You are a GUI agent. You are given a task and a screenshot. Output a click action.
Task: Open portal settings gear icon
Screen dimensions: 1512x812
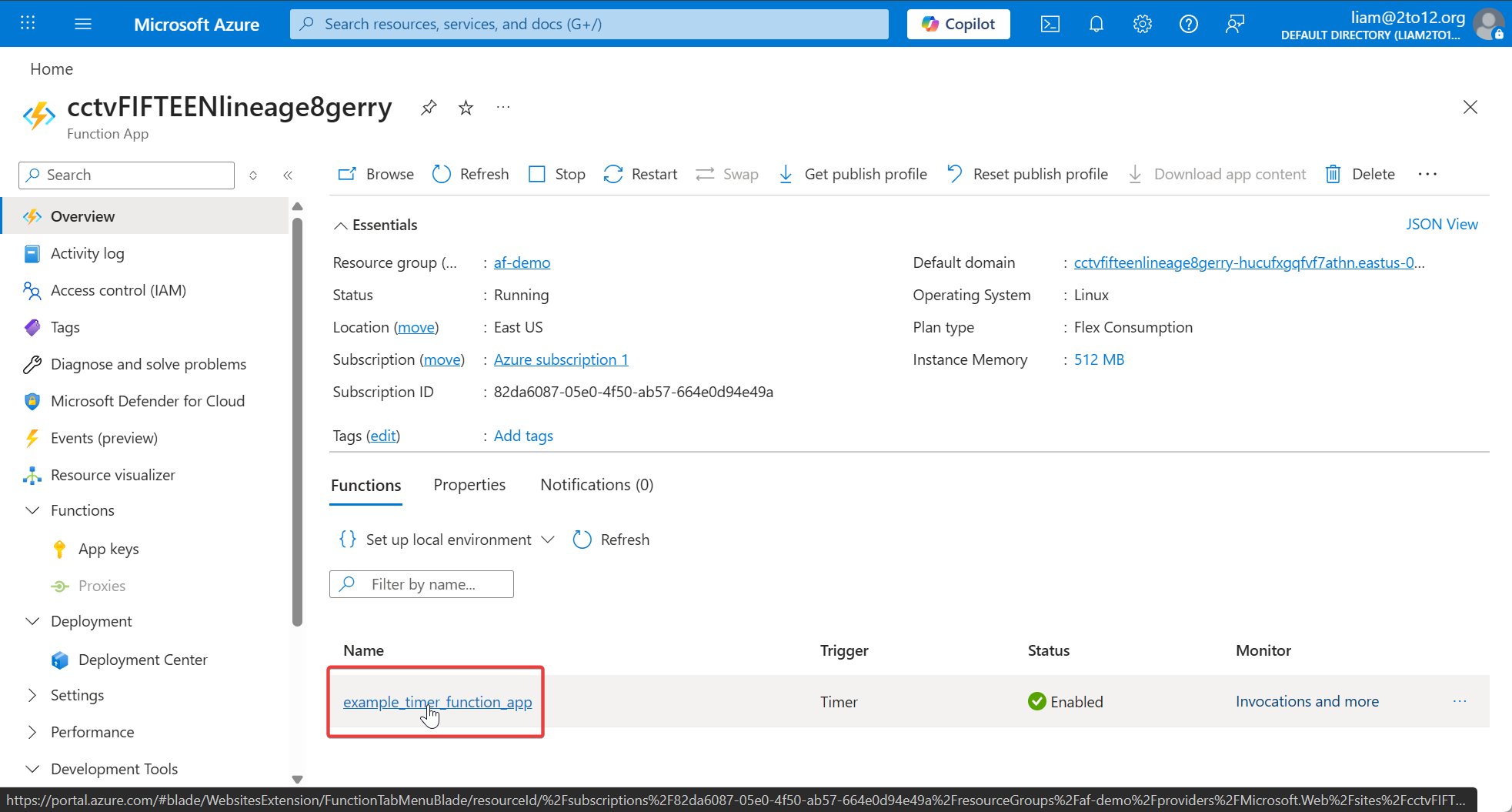pos(1142,24)
